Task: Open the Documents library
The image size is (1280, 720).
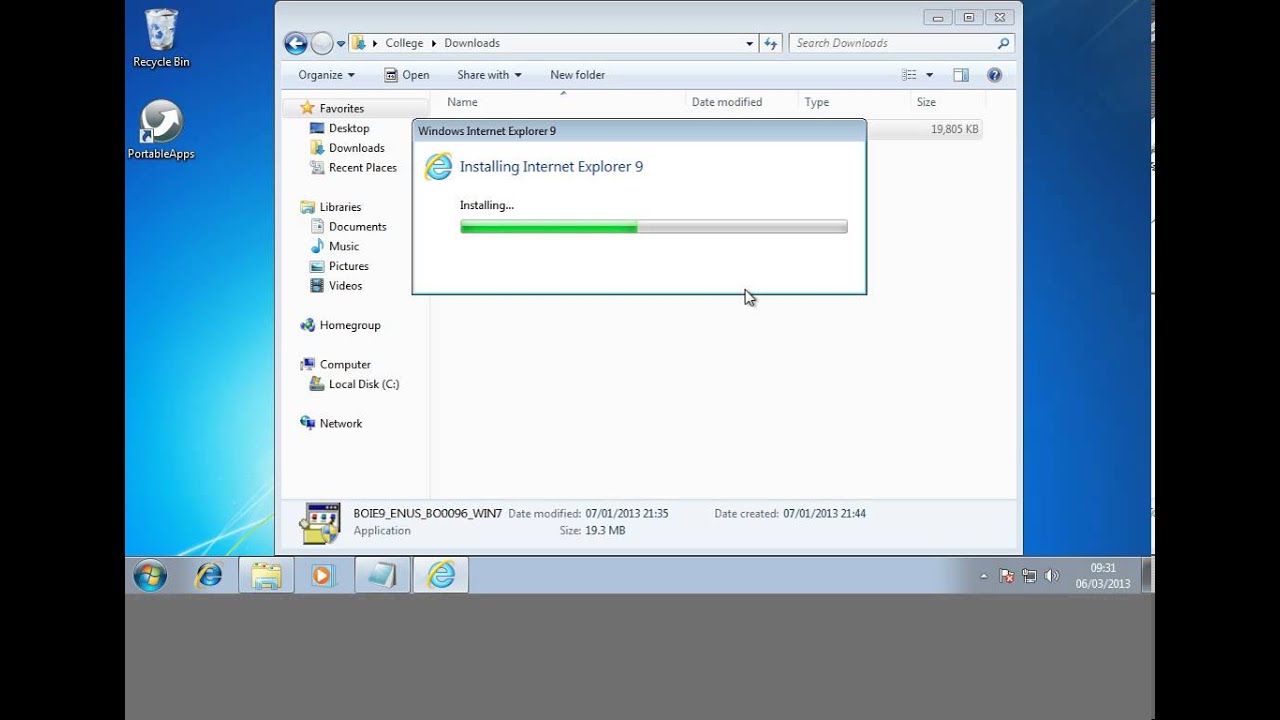Action: pos(357,227)
